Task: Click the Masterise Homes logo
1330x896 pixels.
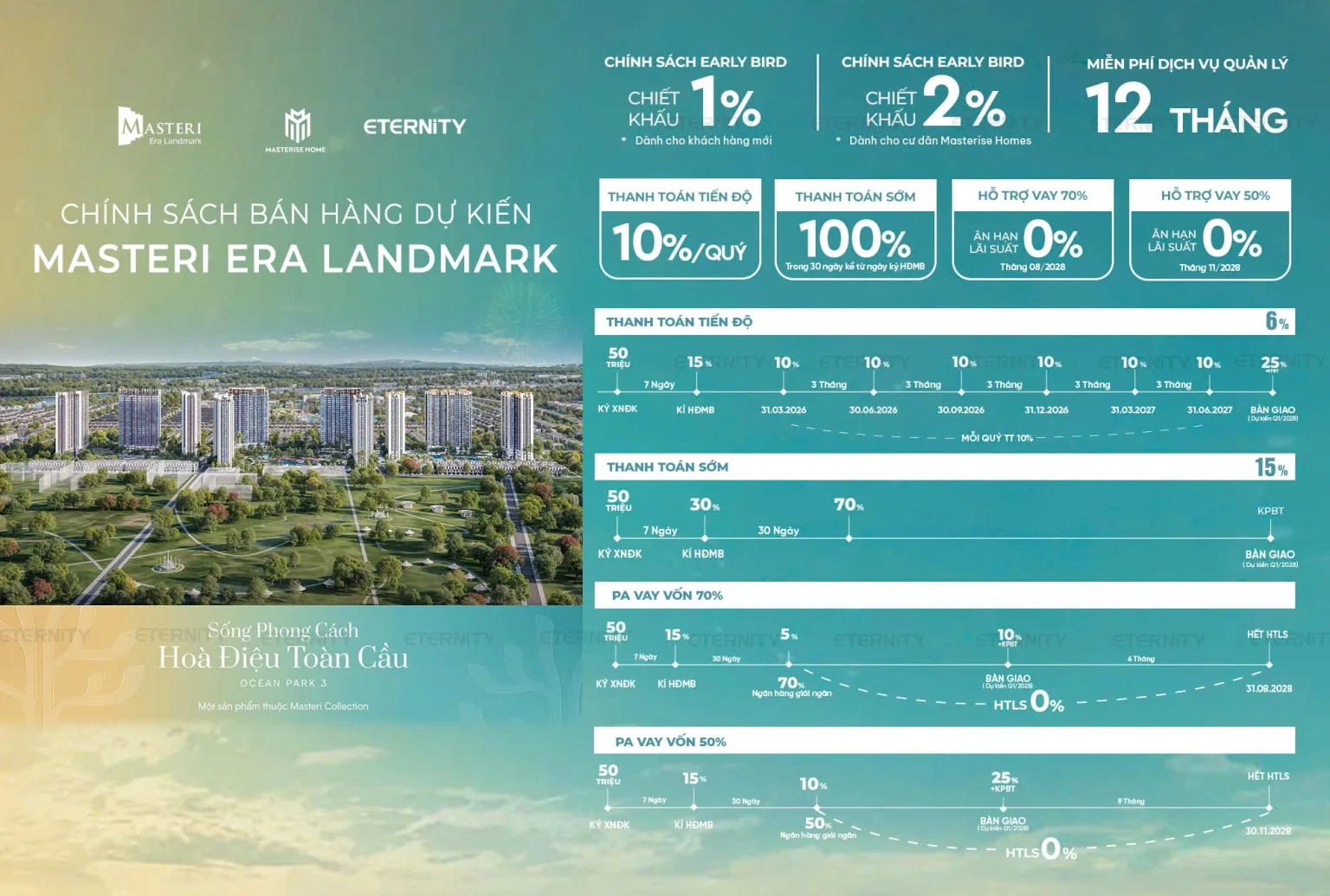Action: point(296,131)
